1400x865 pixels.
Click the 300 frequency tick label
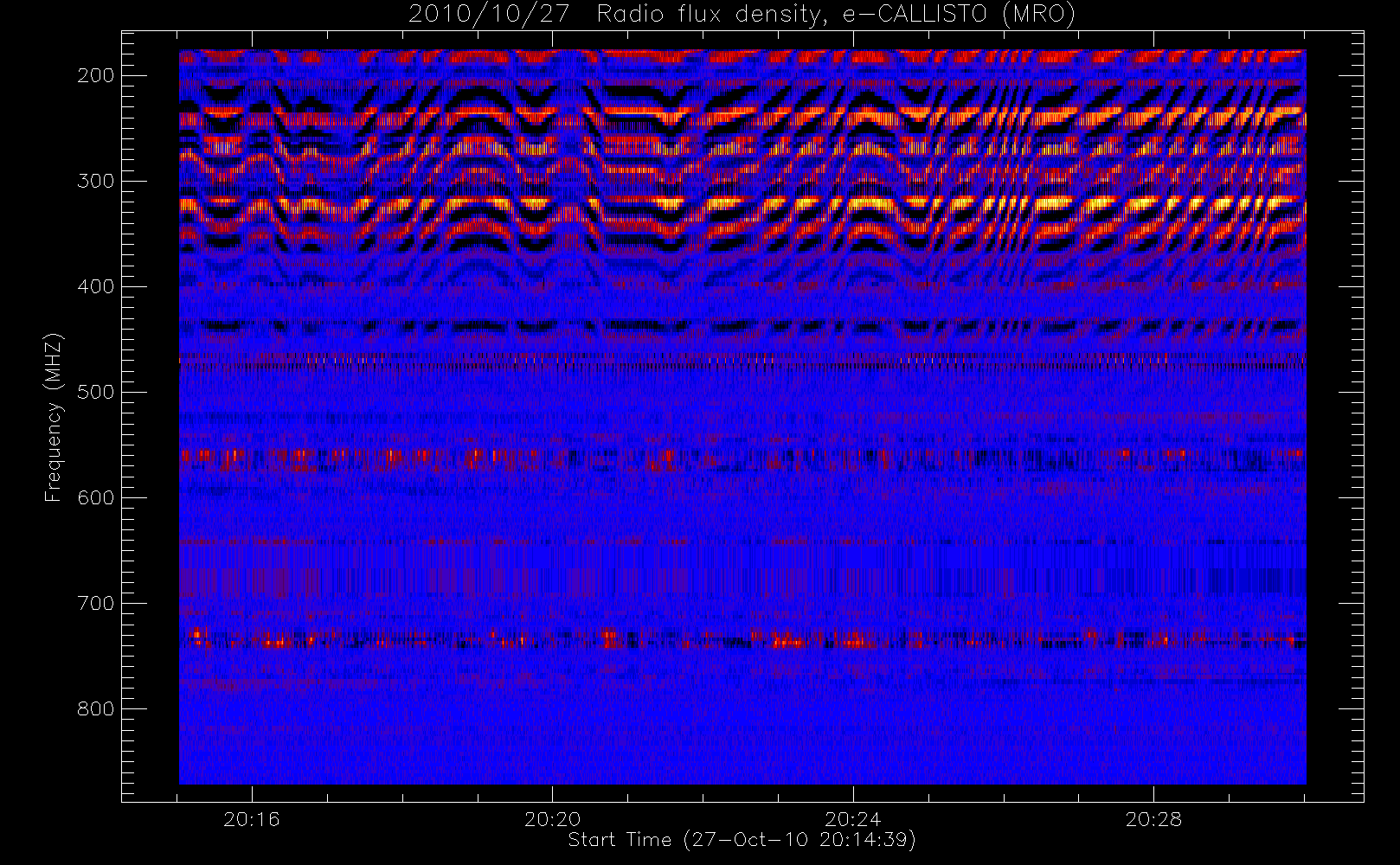coord(96,181)
